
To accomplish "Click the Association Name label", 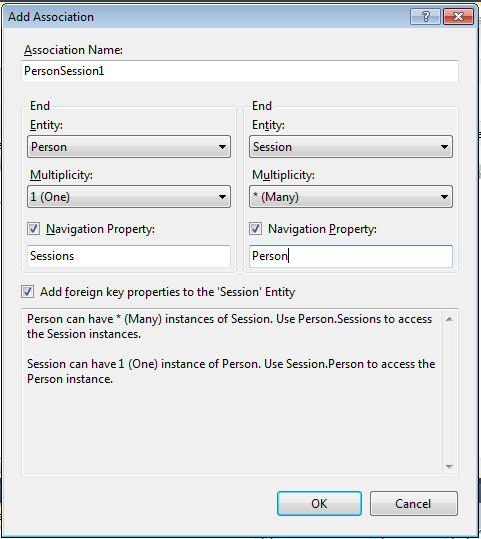I will click(x=73, y=50).
